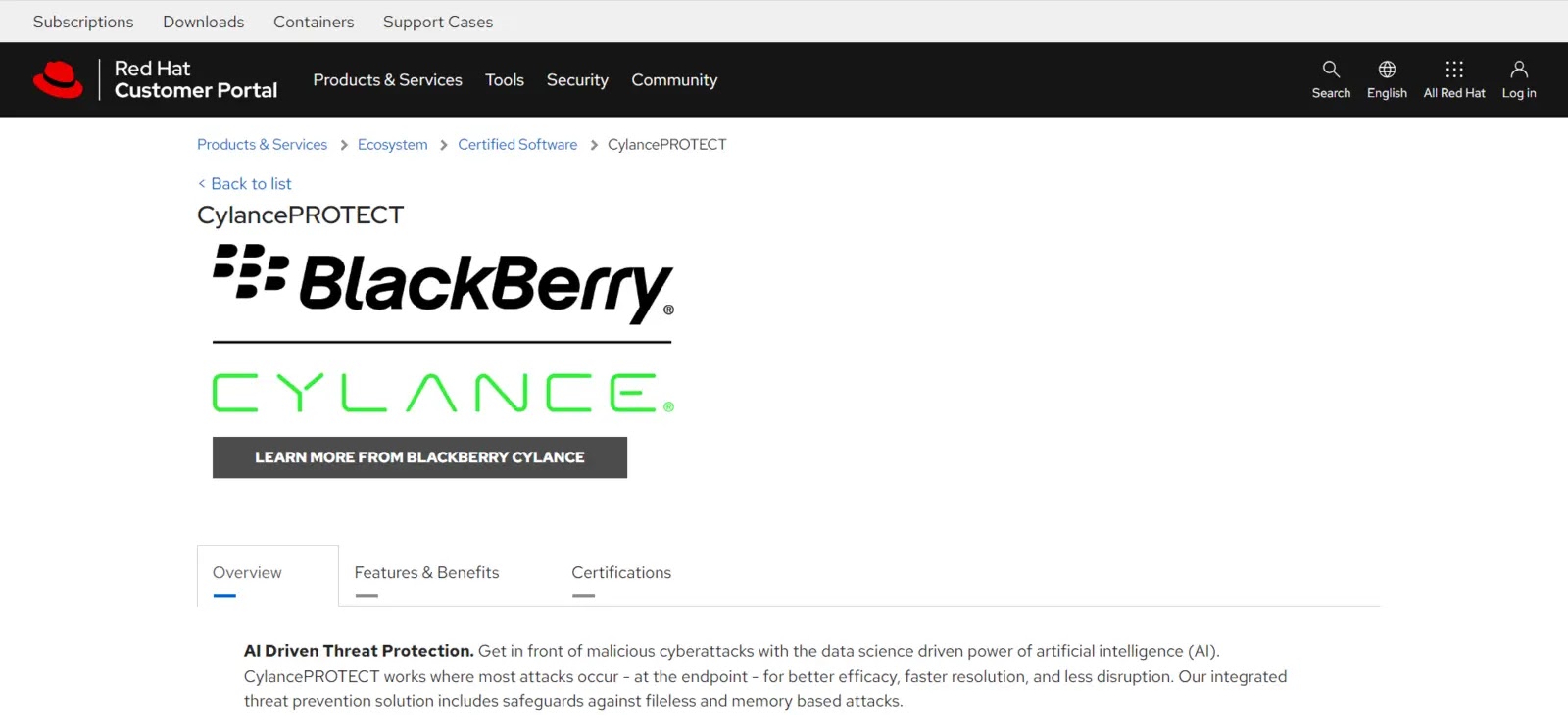Click the Red Hat fedora logo
The width and height of the screenshot is (1568, 715).
(x=58, y=79)
